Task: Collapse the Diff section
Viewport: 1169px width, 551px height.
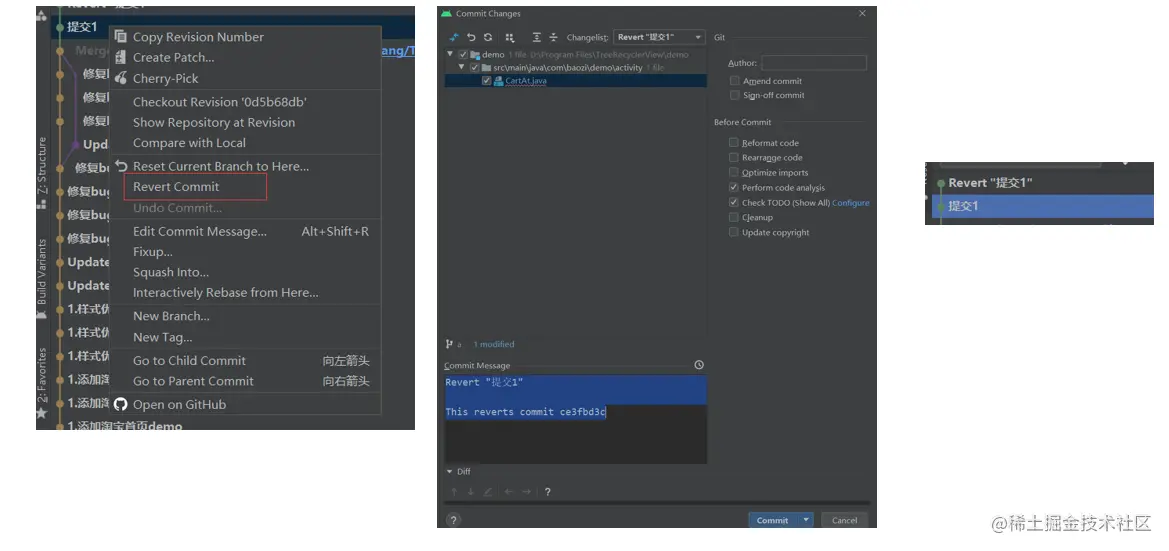Action: 450,471
